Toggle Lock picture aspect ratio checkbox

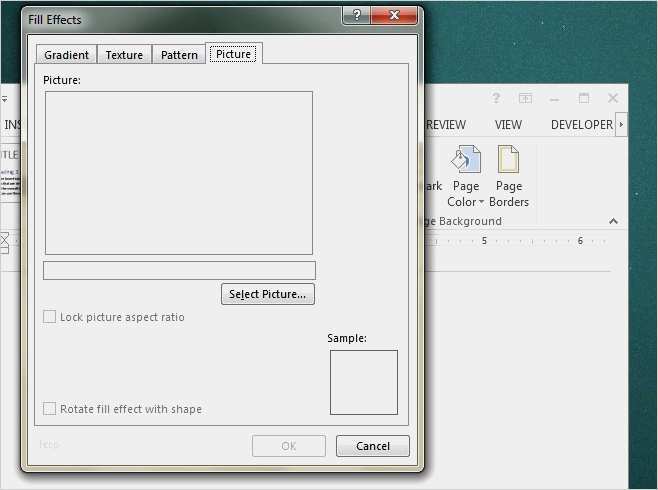50,317
